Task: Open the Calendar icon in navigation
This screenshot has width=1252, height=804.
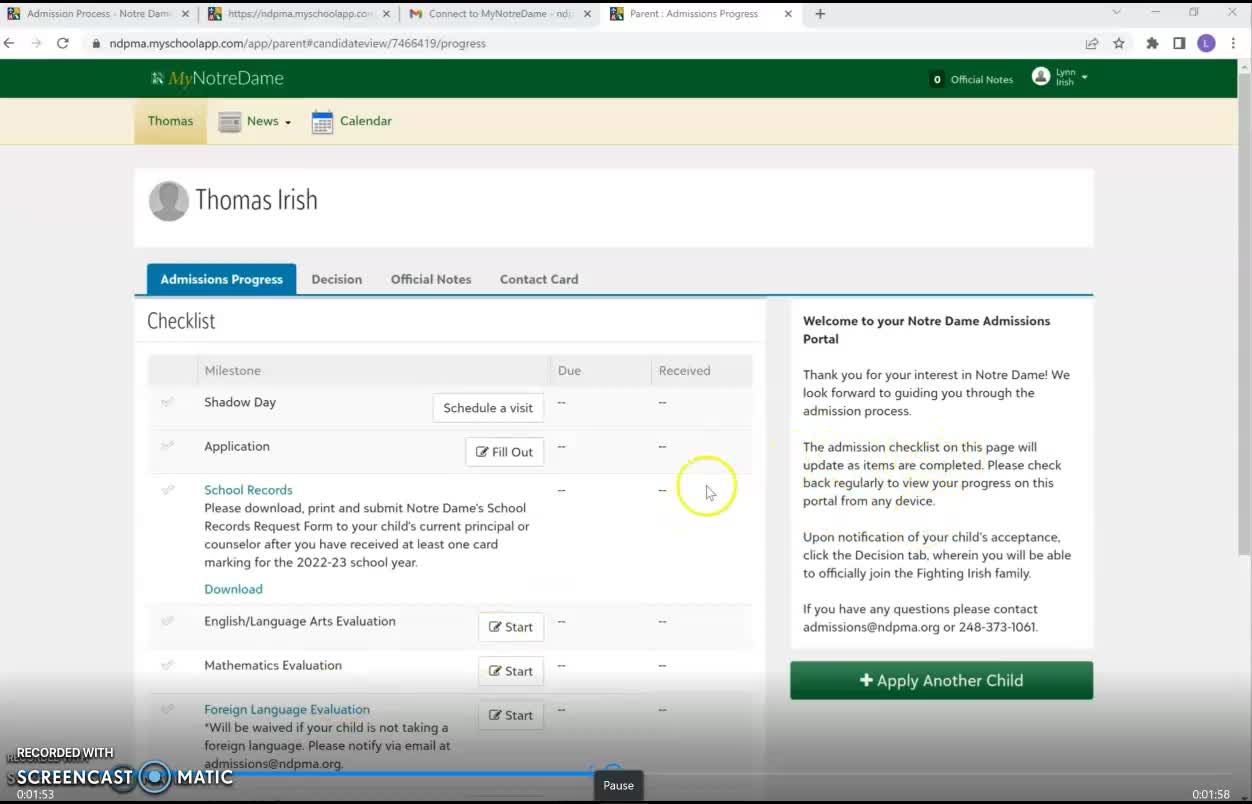Action: 322,122
